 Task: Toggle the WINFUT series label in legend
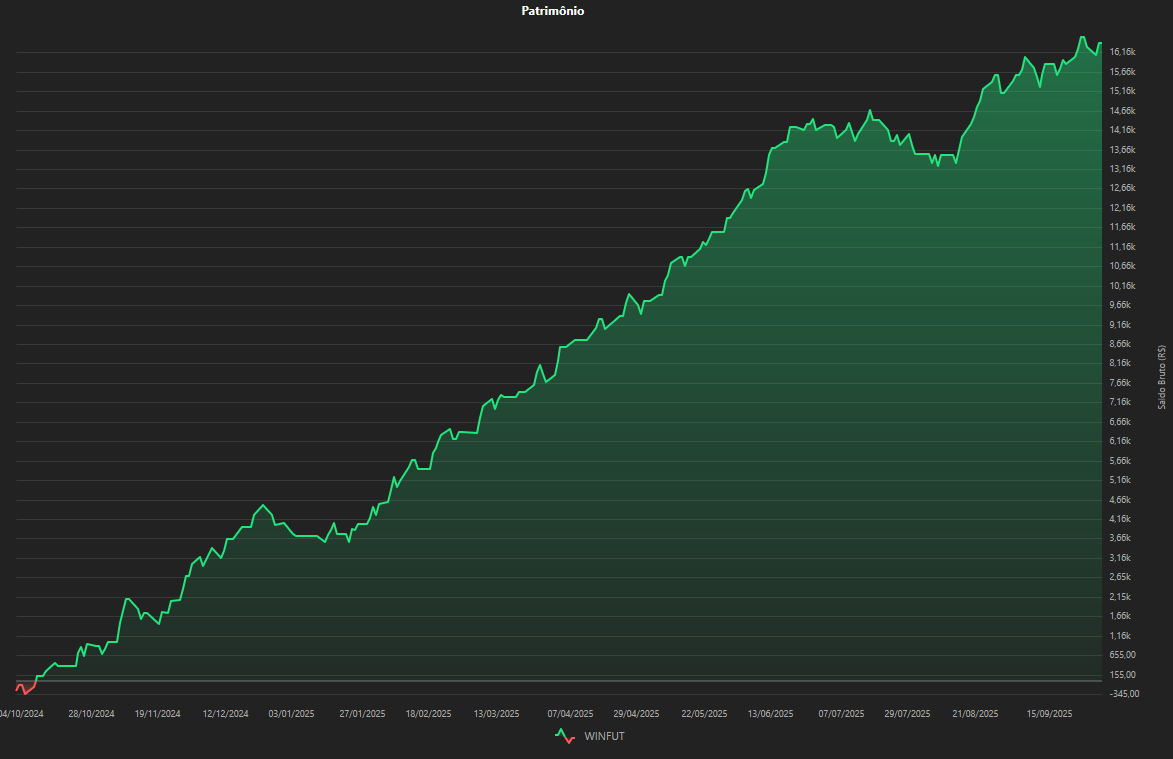(605, 736)
